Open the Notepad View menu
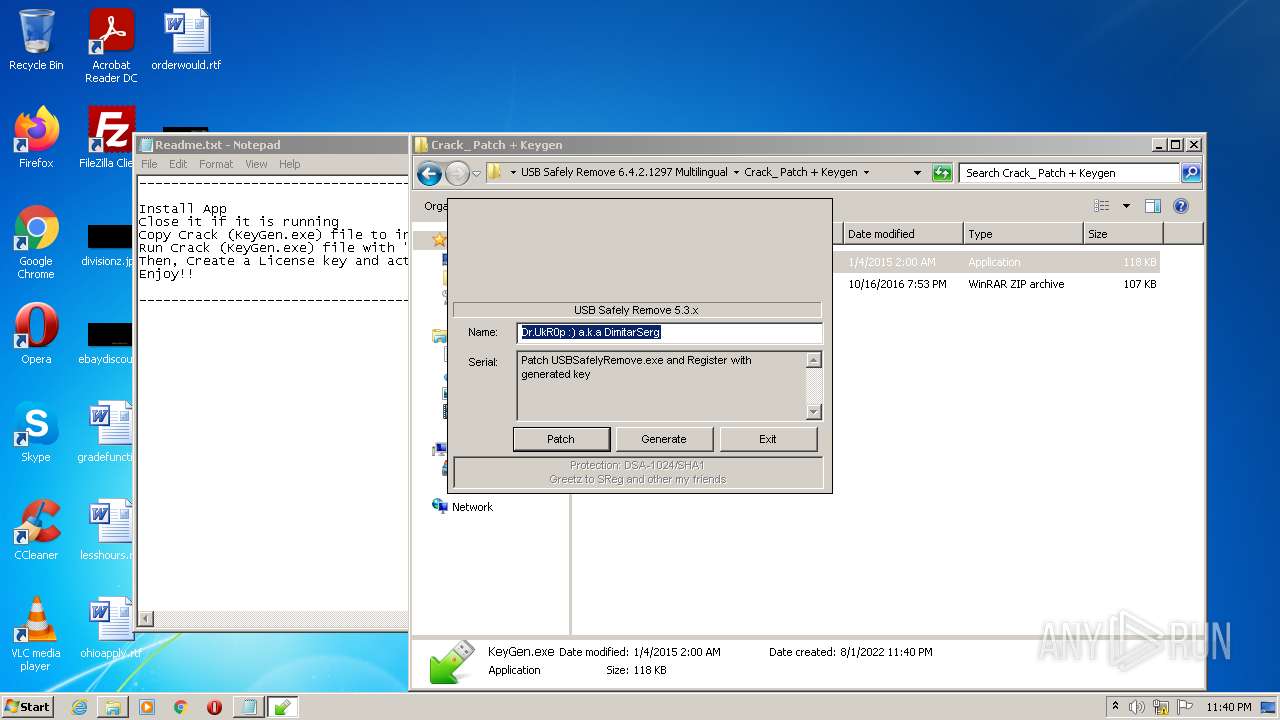Screen dimensions: 1280x720 click(x=256, y=164)
